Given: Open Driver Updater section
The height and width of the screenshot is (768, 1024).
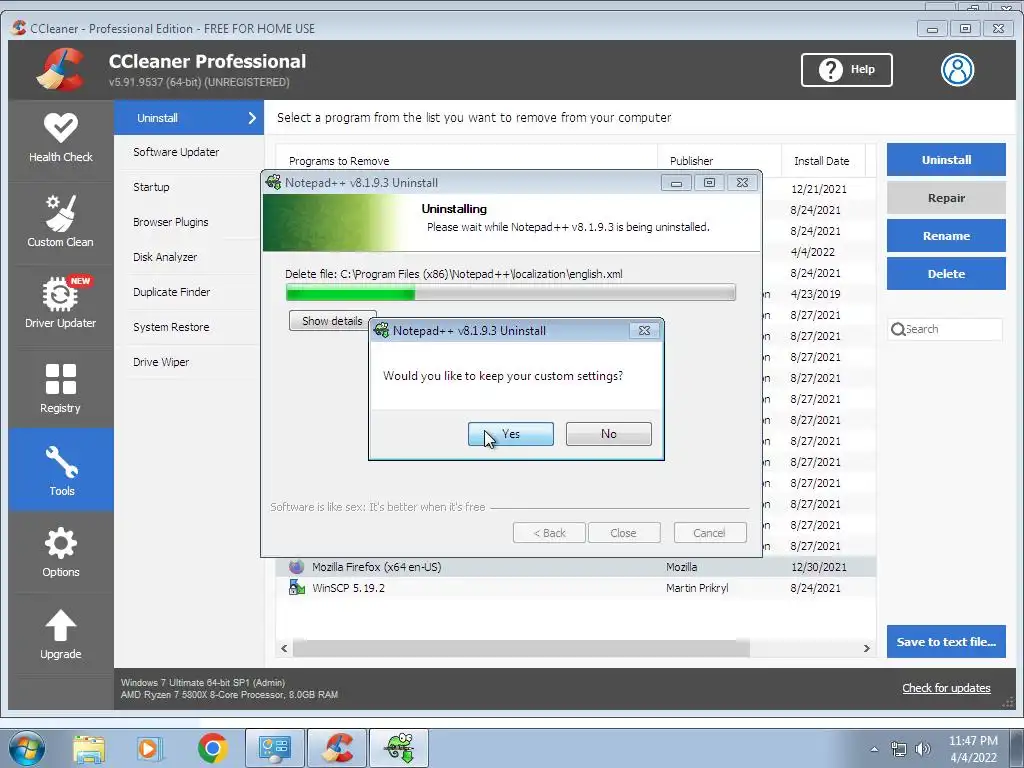Looking at the screenshot, I should pos(61,302).
